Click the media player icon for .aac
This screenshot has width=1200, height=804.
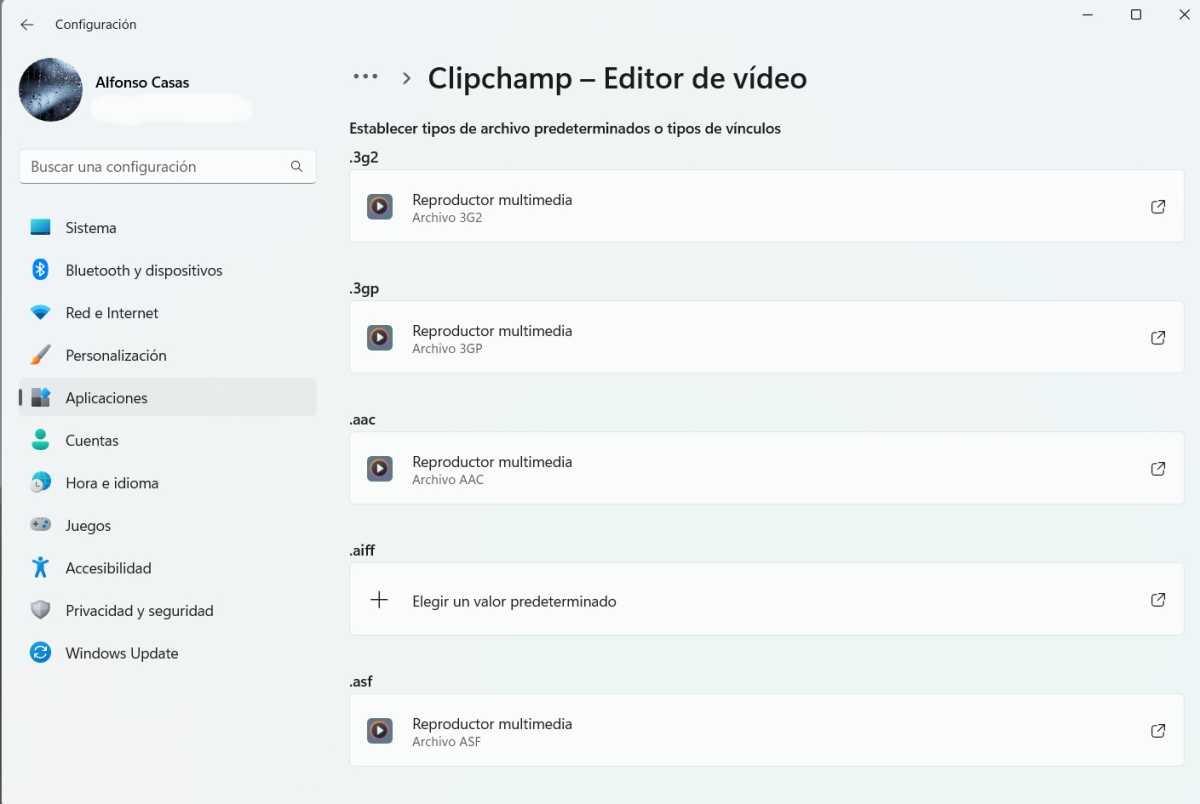click(380, 469)
